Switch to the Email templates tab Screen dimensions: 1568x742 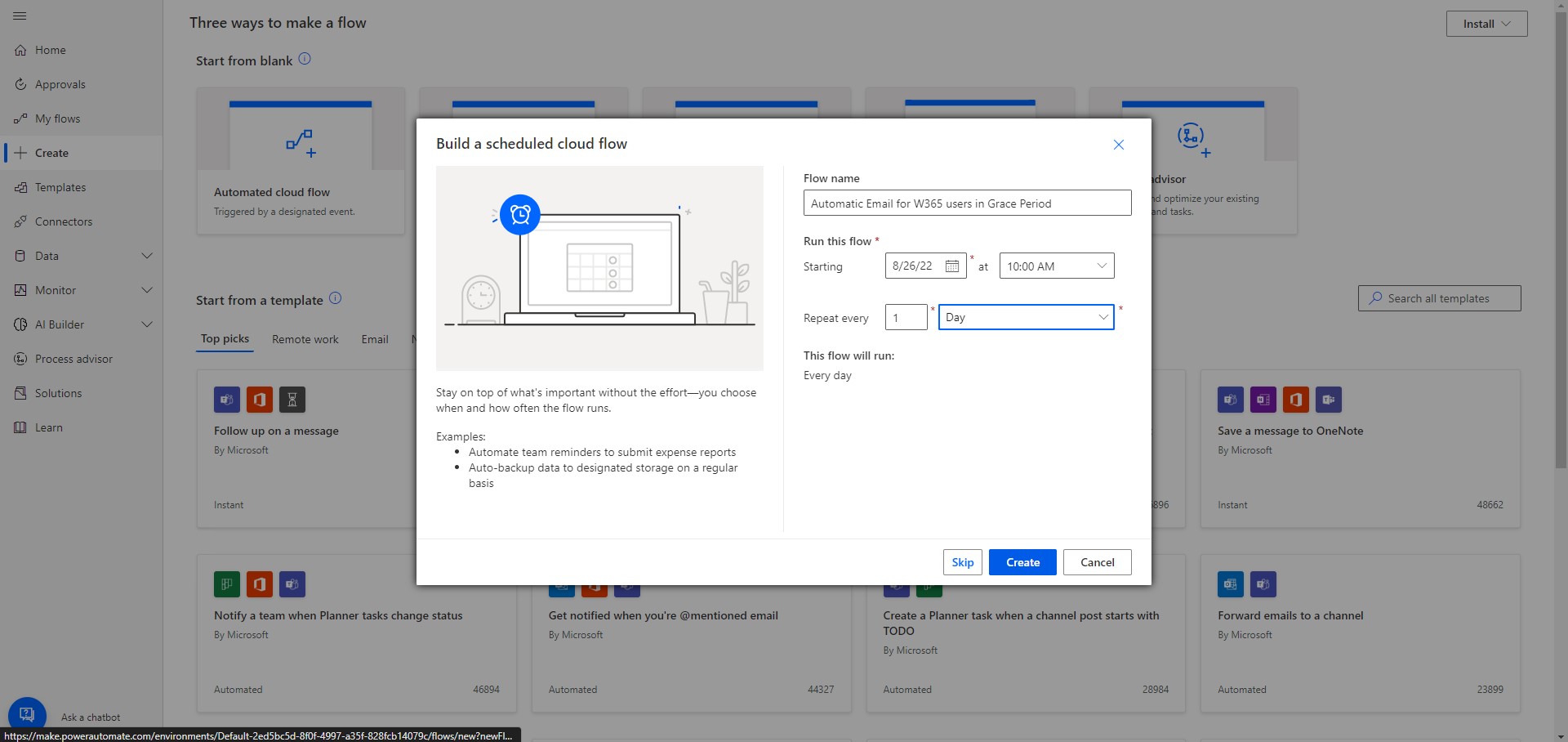click(374, 339)
